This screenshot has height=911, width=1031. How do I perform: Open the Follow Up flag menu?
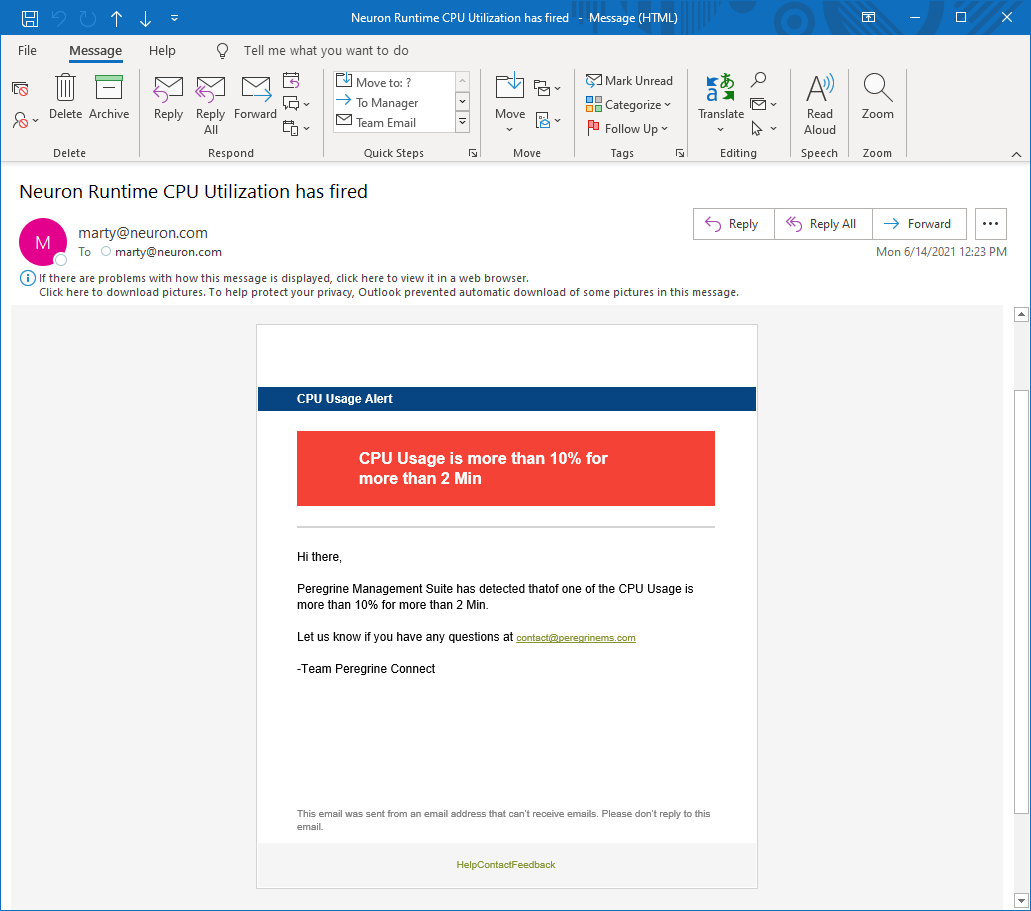[x=627, y=128]
